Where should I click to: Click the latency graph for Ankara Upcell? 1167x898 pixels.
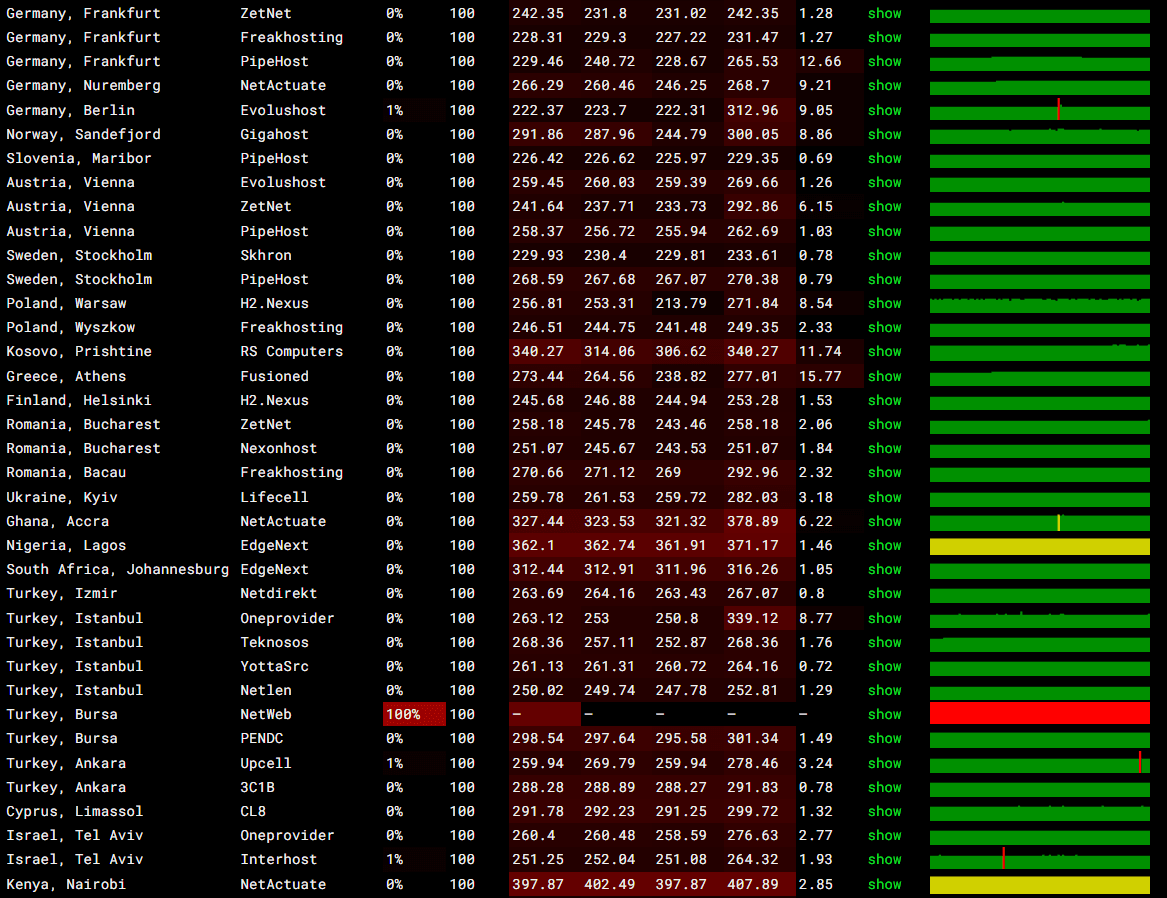[1040, 763]
